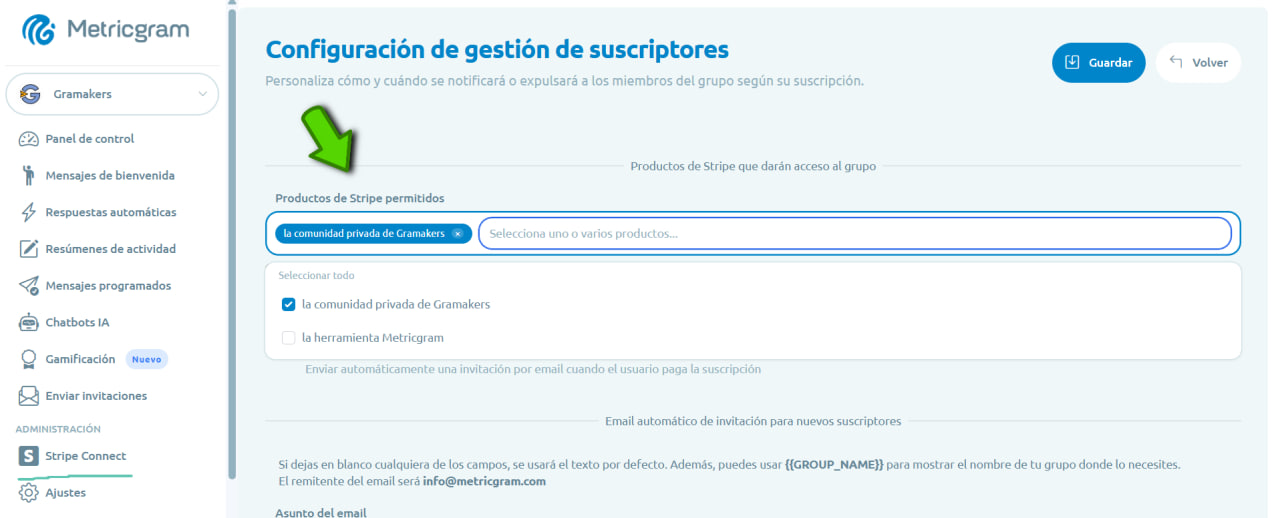The height and width of the screenshot is (518, 1280).
Task: Click the Configuración de gestión de suscriptores heading
Action: pos(497,49)
